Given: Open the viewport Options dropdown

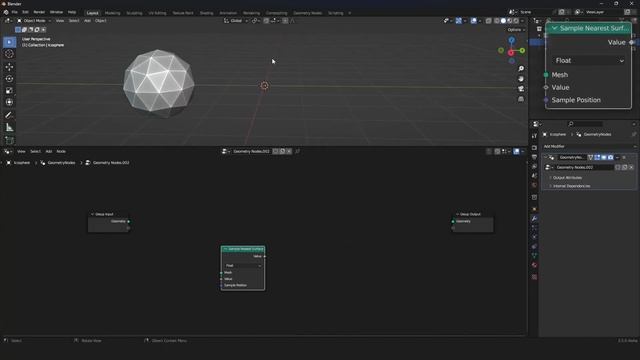Looking at the screenshot, I should [516, 30].
